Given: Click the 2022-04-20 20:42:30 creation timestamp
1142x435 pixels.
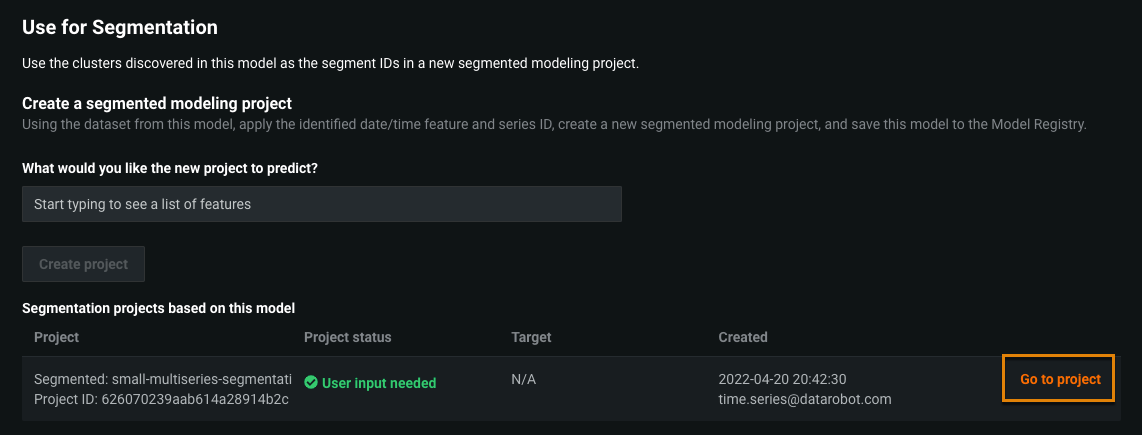Looking at the screenshot, I should coord(783,380).
